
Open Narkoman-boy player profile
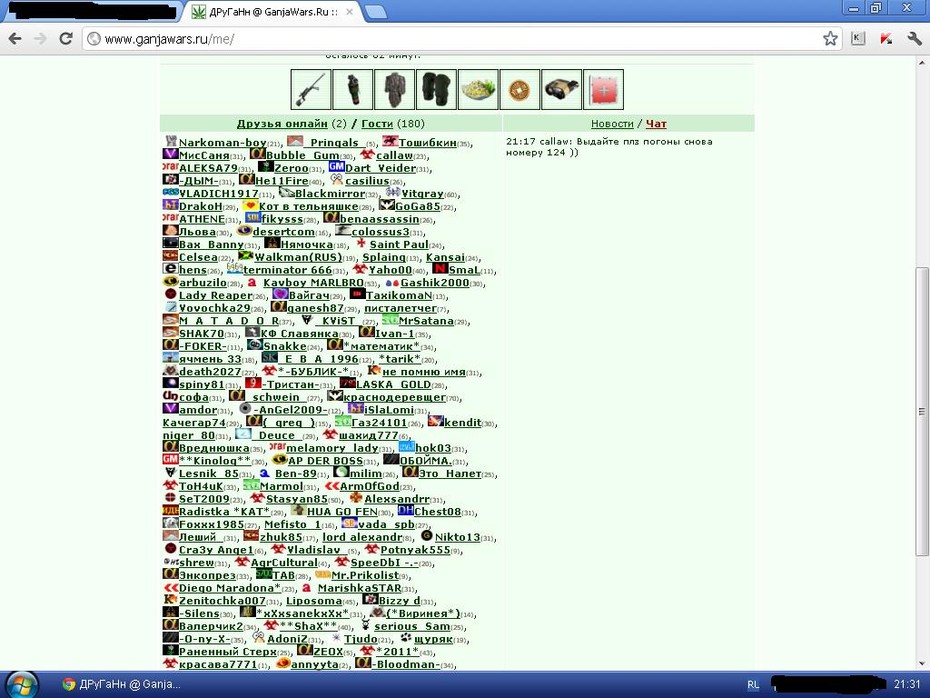point(222,142)
